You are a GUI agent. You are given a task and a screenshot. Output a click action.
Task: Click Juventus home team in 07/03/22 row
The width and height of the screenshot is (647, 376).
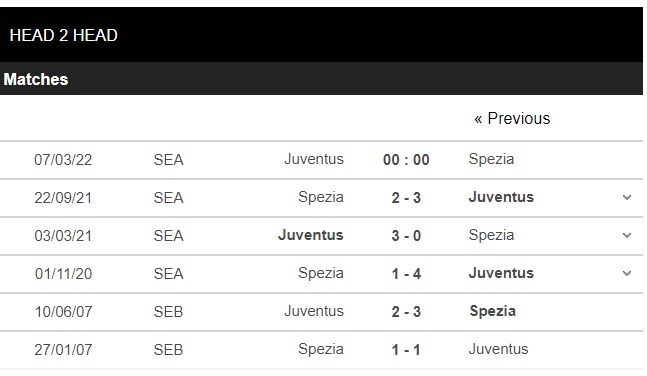[314, 159]
